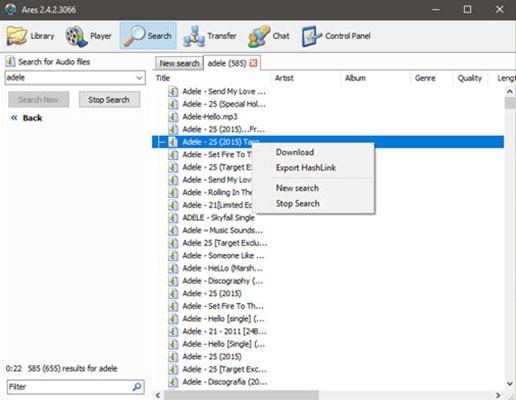This screenshot has height=400, width=516.
Task: Click the horizontal scrollbar right arrow
Action: coord(498,395)
